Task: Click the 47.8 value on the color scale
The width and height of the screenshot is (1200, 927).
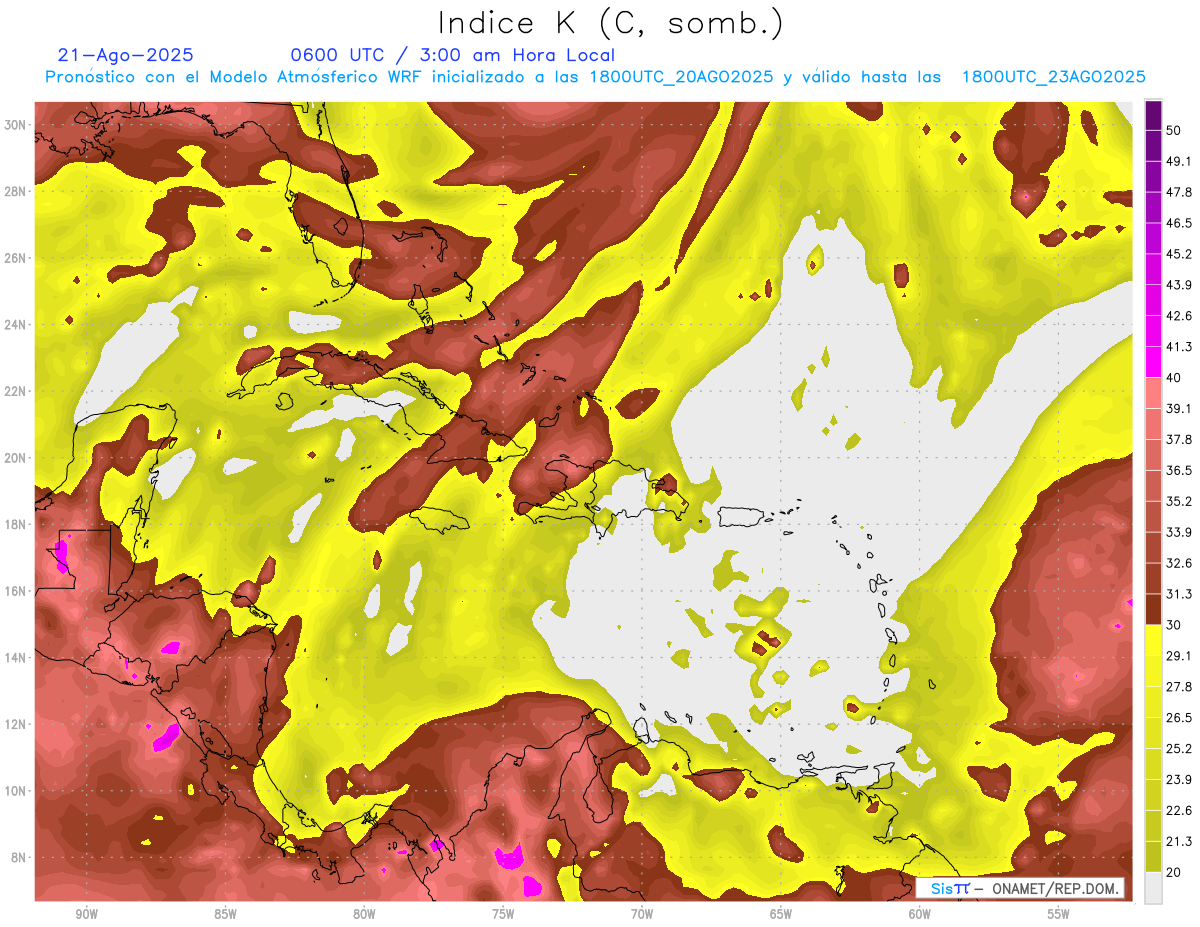Action: tap(1178, 192)
